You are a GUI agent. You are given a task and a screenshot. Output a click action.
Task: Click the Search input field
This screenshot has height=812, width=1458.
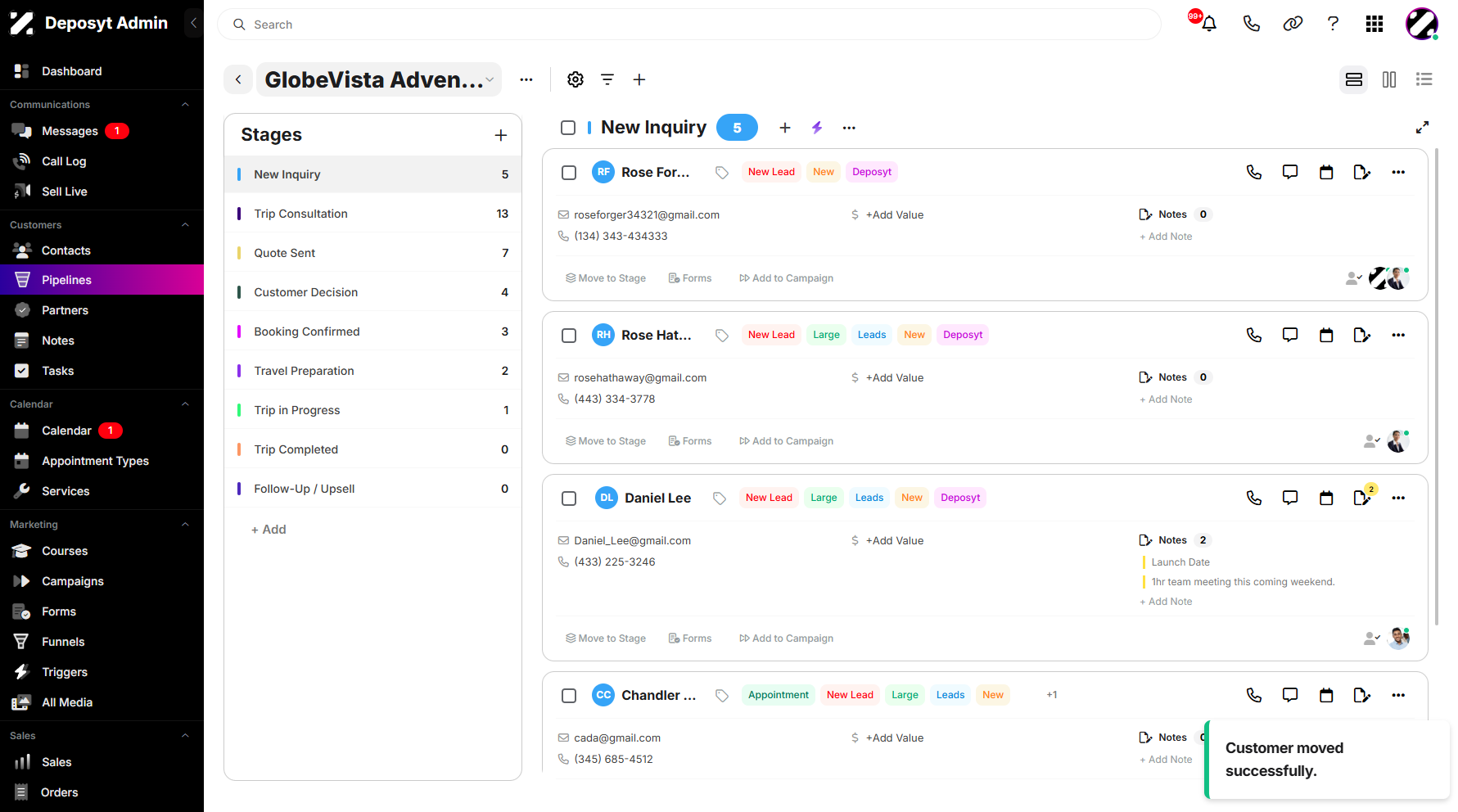click(688, 25)
